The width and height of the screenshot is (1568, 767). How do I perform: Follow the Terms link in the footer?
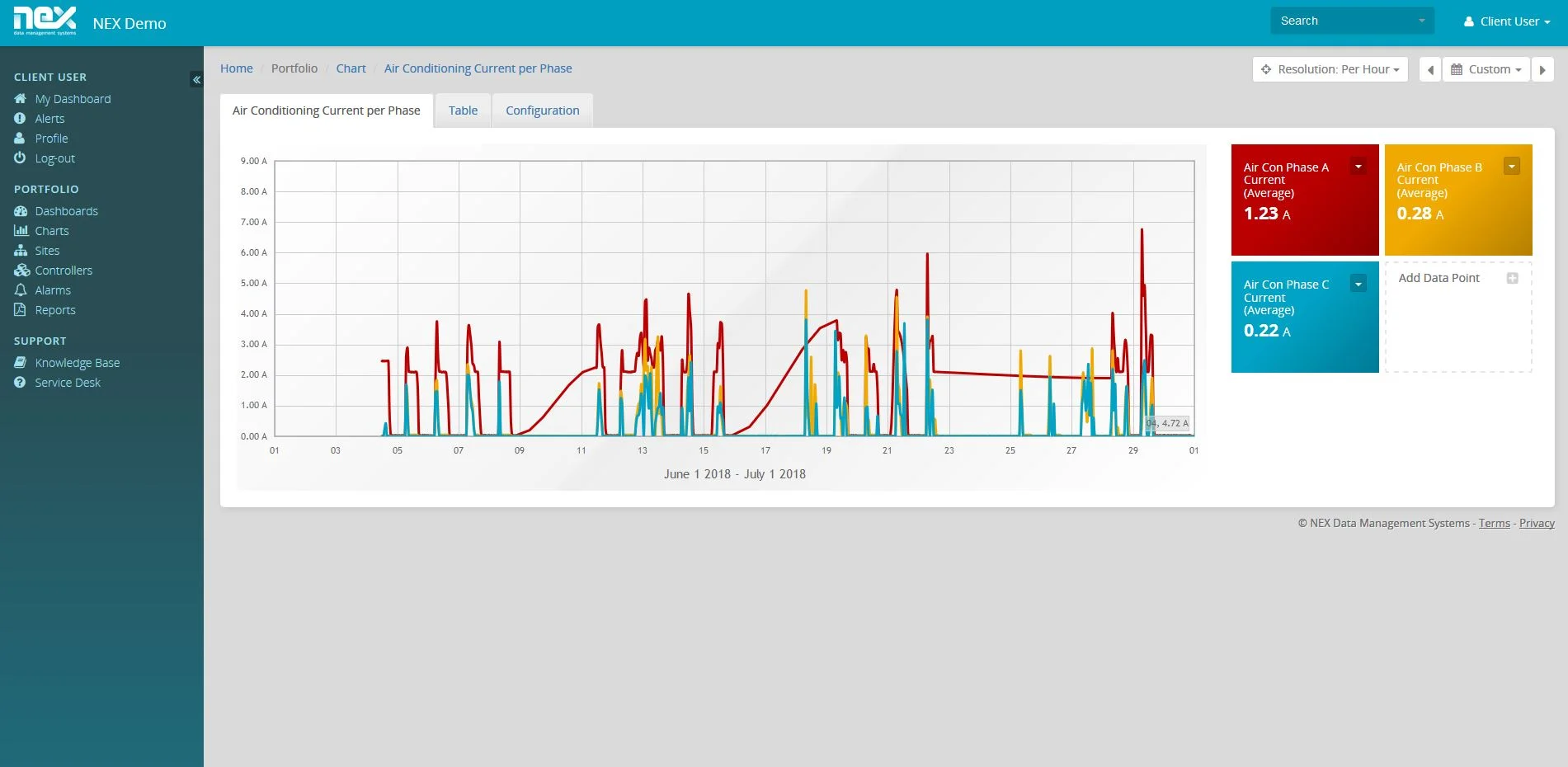coord(1494,523)
